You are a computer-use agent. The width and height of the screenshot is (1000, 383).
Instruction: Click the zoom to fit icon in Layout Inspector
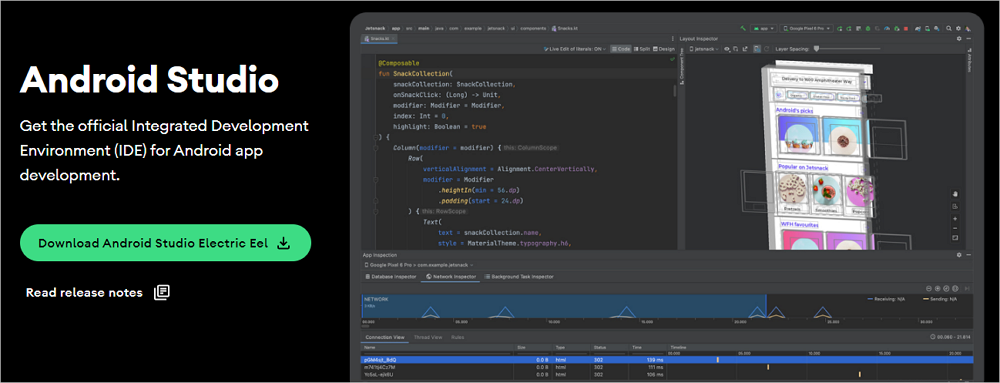[x=955, y=238]
